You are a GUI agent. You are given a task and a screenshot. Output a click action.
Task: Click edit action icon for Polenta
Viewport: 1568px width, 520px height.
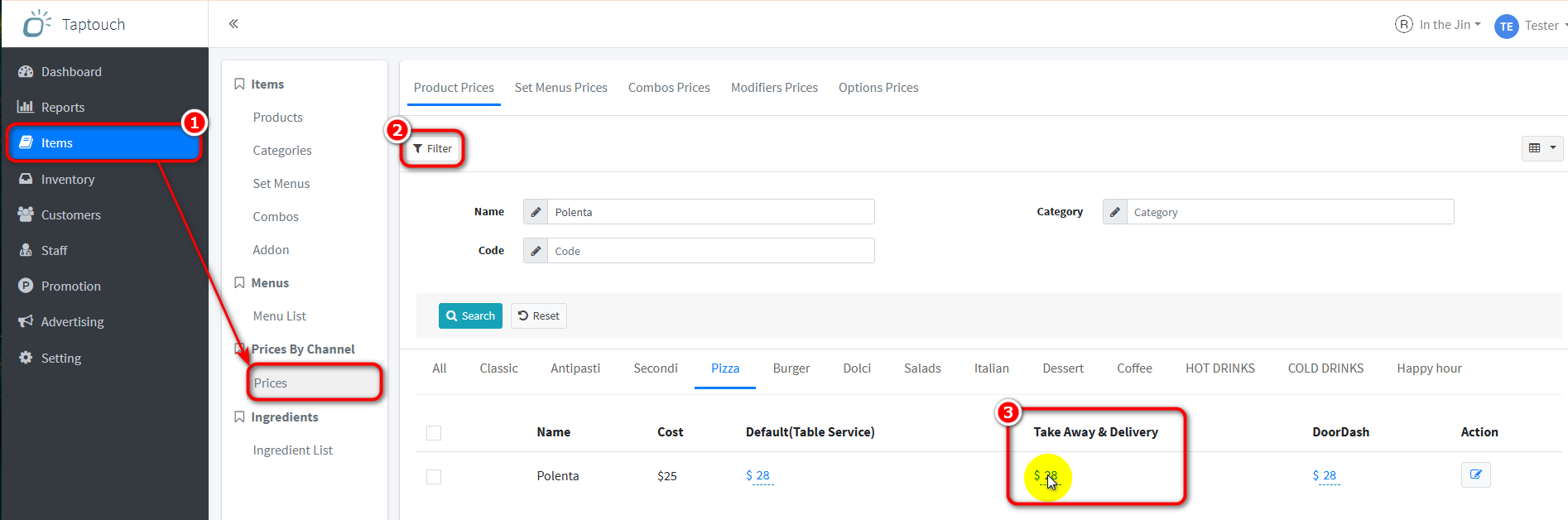tap(1475, 474)
